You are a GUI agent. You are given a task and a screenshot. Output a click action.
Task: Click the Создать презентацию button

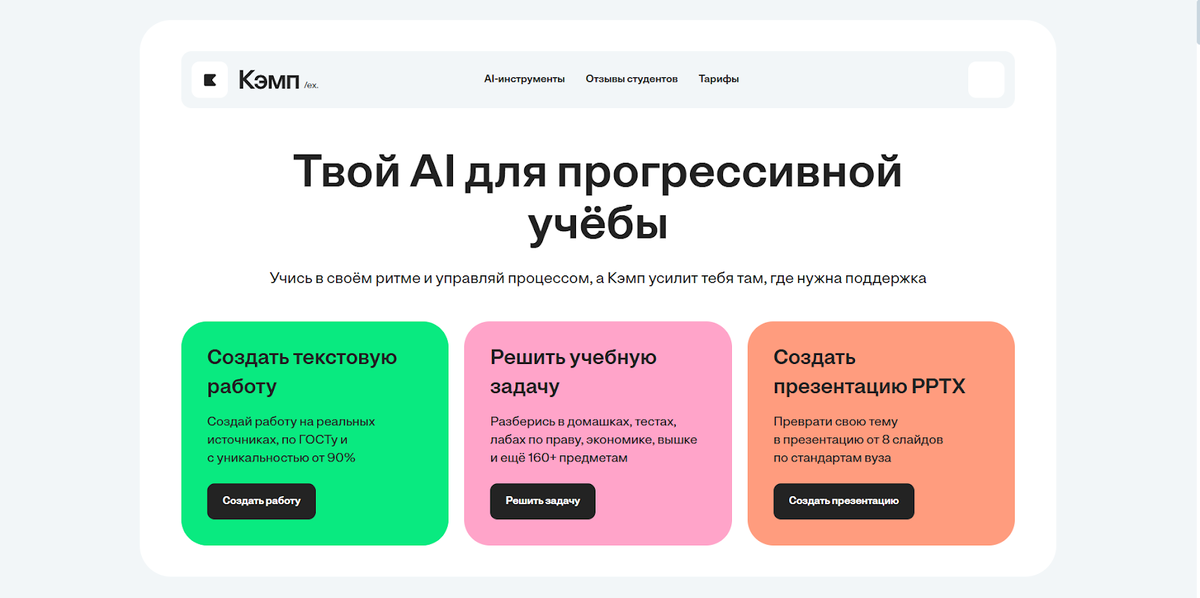(844, 501)
